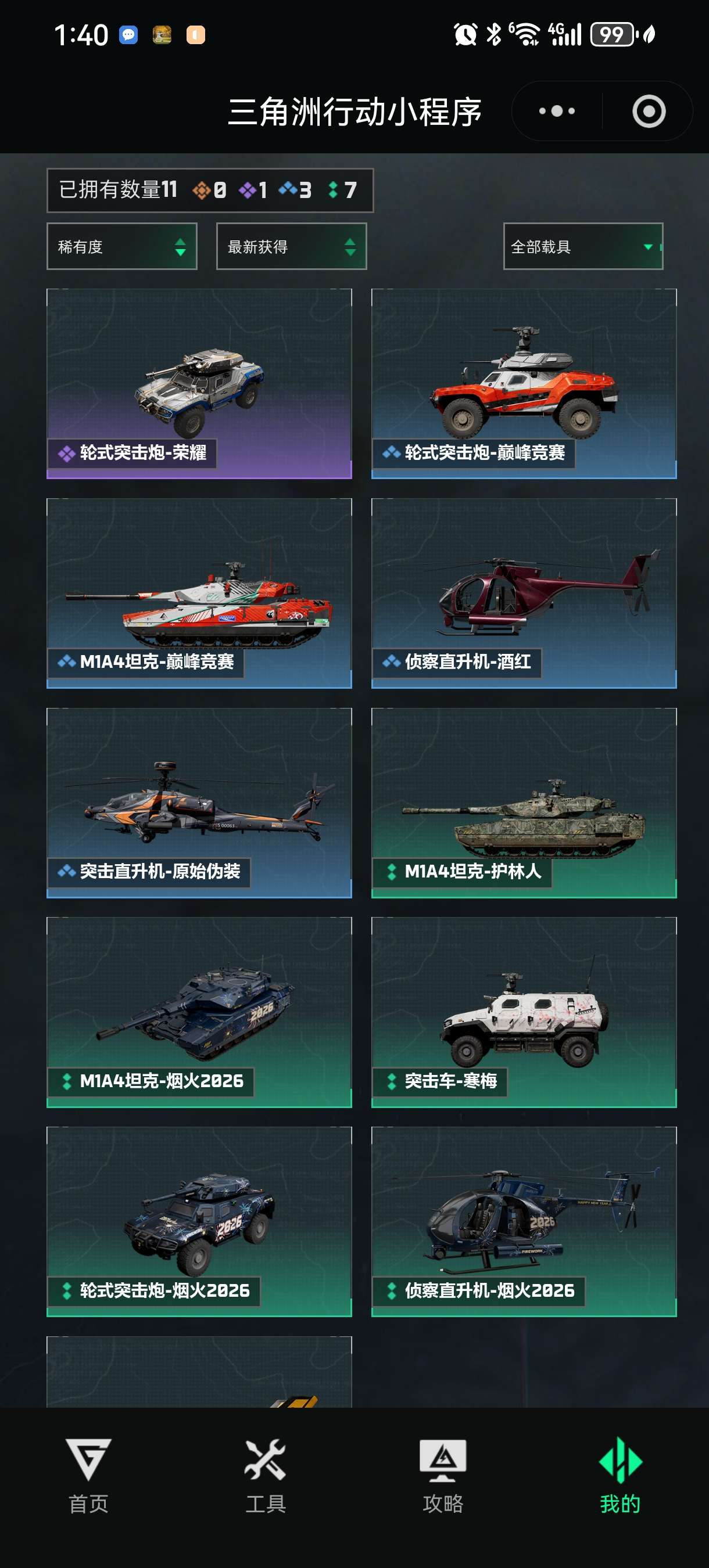Open the mini program more options menu
The image size is (709, 1568).
click(557, 112)
